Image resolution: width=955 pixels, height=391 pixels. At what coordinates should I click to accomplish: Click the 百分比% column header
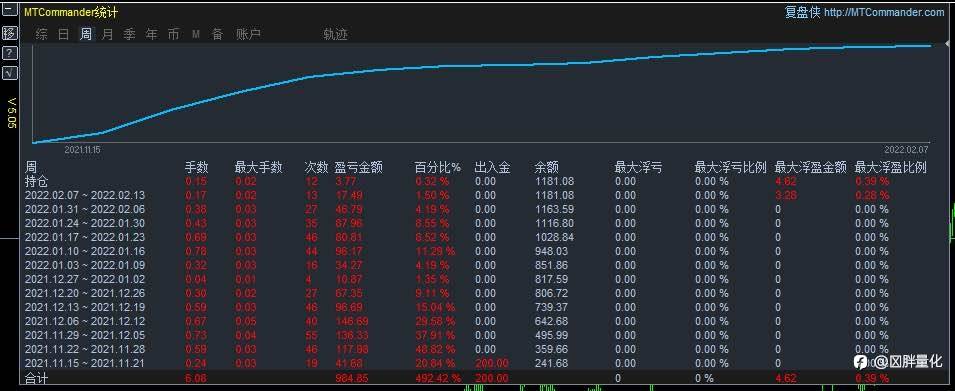(x=438, y=167)
